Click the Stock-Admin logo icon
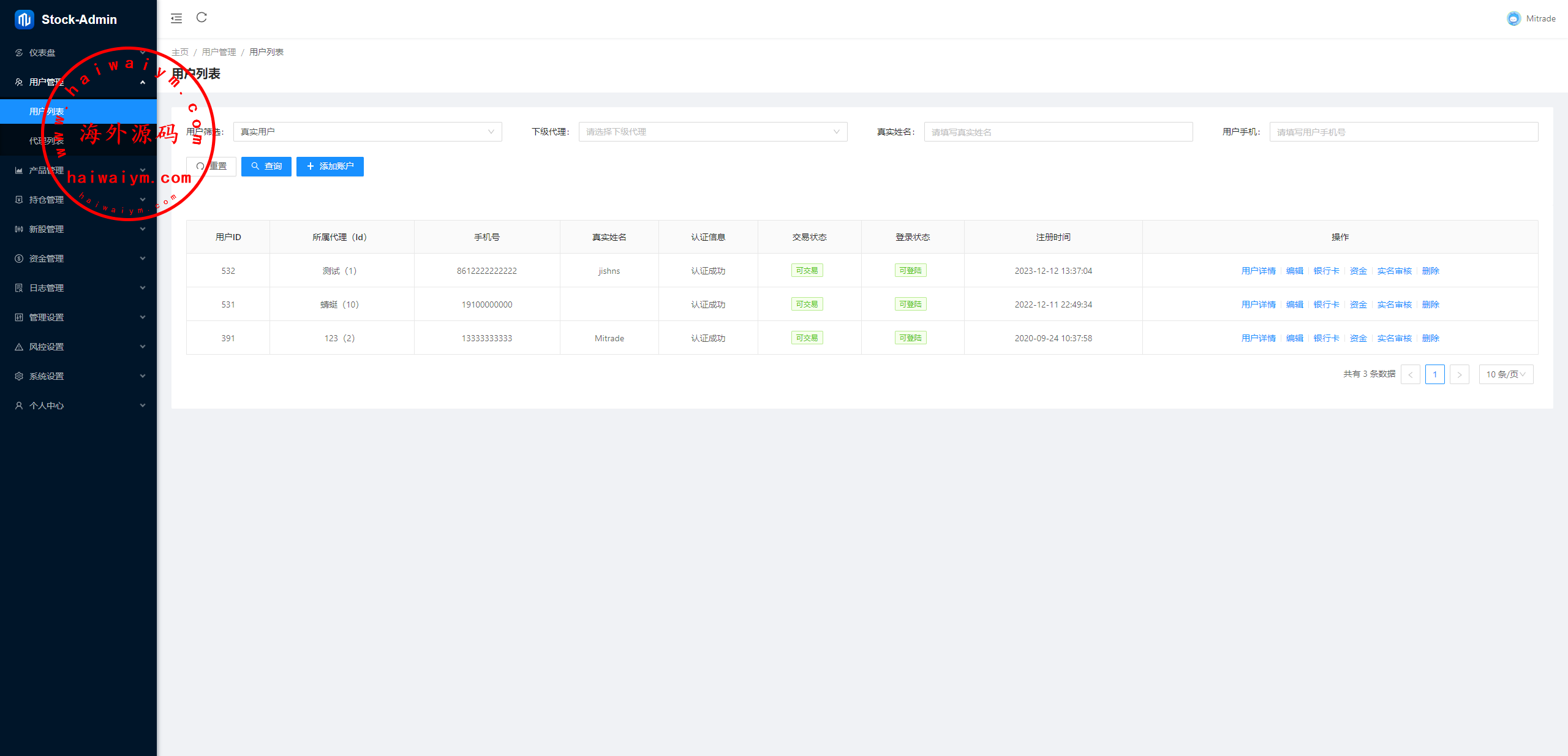Screen dimensions: 1568x756 click(24, 20)
